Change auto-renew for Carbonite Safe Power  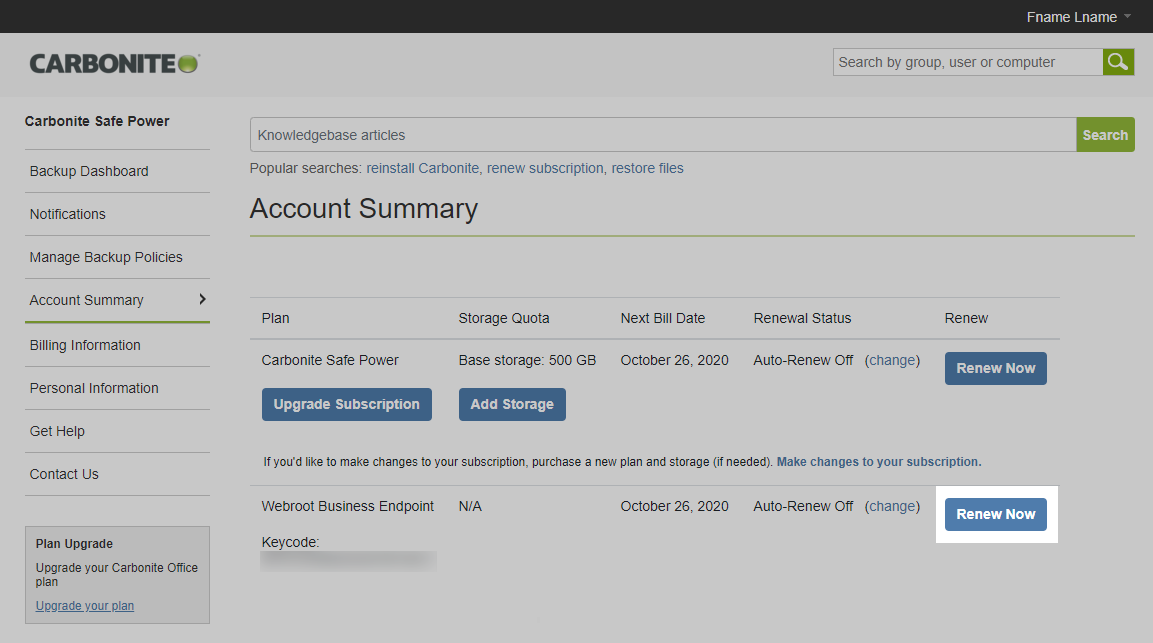coord(892,360)
